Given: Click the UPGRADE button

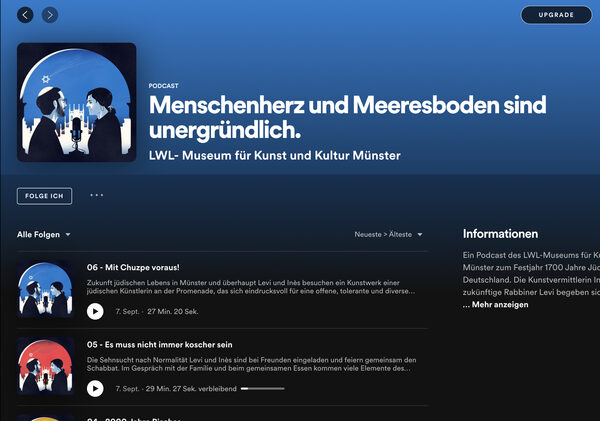Looking at the screenshot, I should point(556,15).
